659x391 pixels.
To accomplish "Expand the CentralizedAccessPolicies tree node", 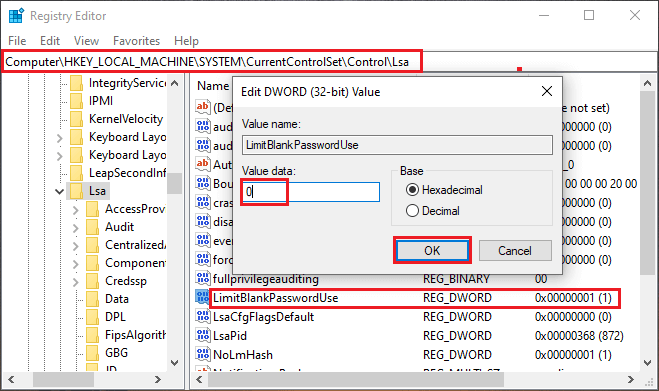I will pyautogui.click(x=76, y=246).
